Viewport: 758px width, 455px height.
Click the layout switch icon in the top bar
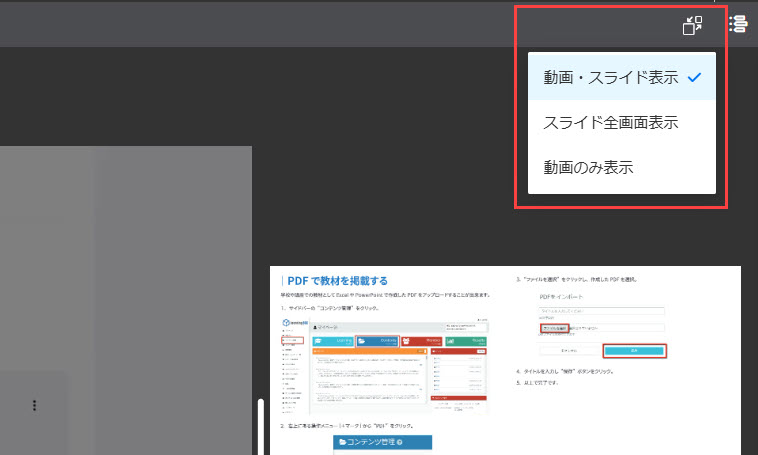tap(693, 26)
